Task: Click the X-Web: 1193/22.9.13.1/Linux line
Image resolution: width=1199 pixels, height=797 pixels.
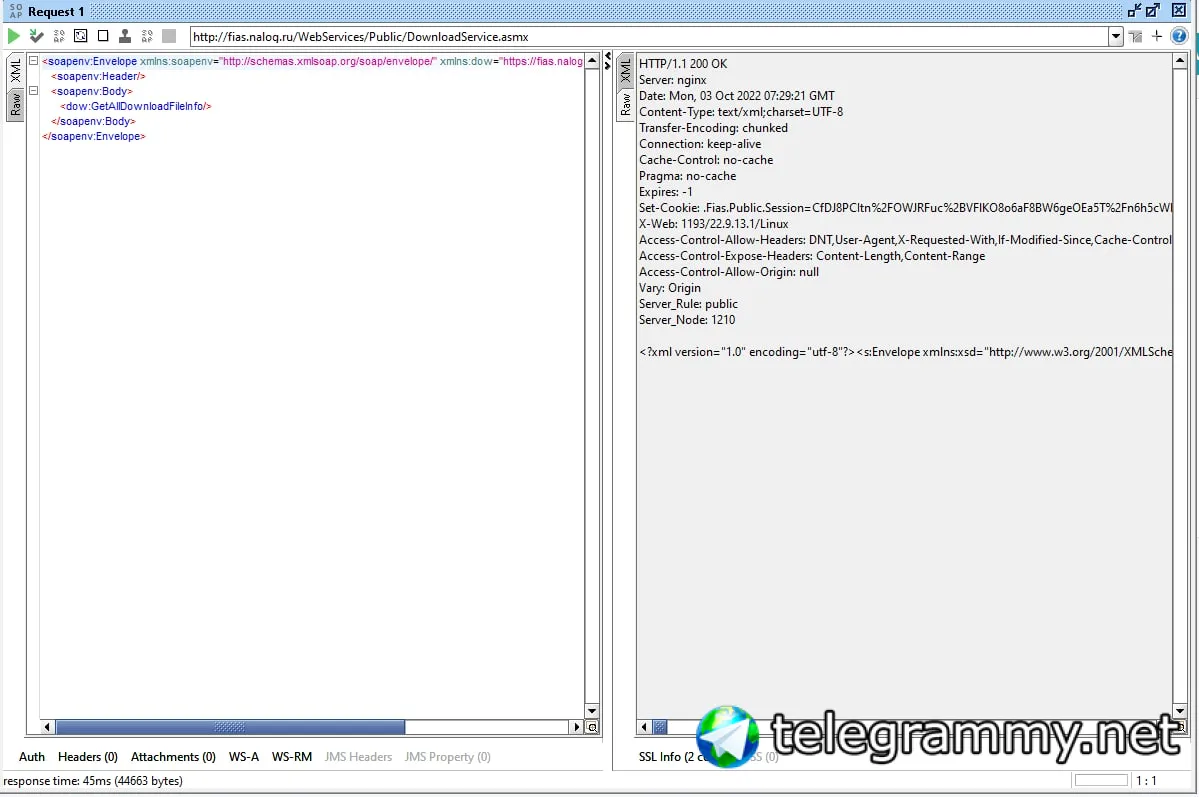Action: pyautogui.click(x=713, y=224)
